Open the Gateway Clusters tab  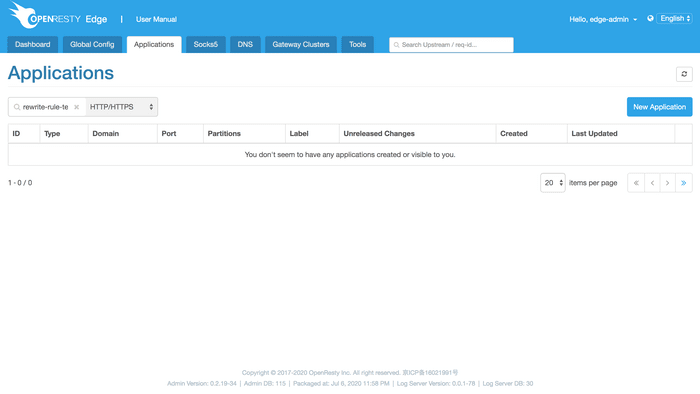point(301,45)
